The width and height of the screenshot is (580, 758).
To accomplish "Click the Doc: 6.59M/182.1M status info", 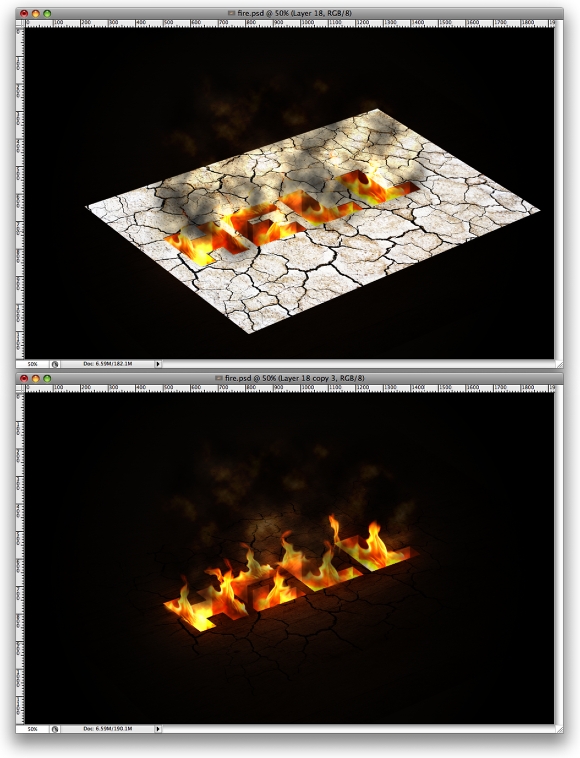I will (x=107, y=364).
